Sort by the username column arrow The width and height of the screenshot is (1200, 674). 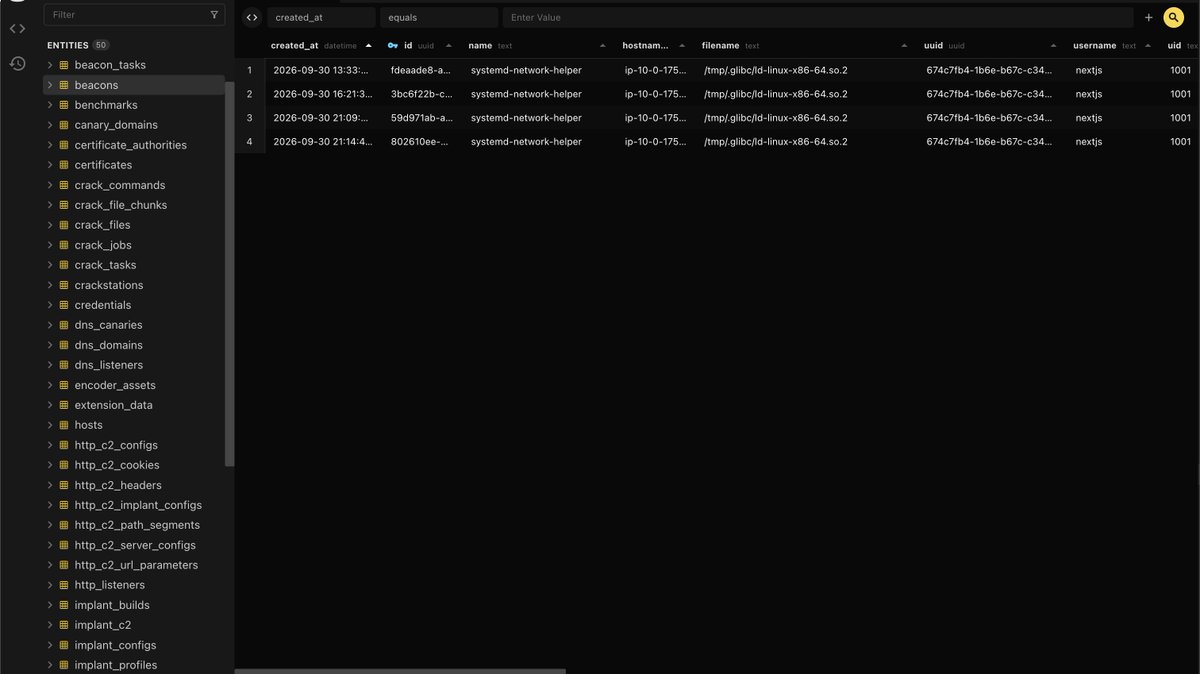point(1147,45)
